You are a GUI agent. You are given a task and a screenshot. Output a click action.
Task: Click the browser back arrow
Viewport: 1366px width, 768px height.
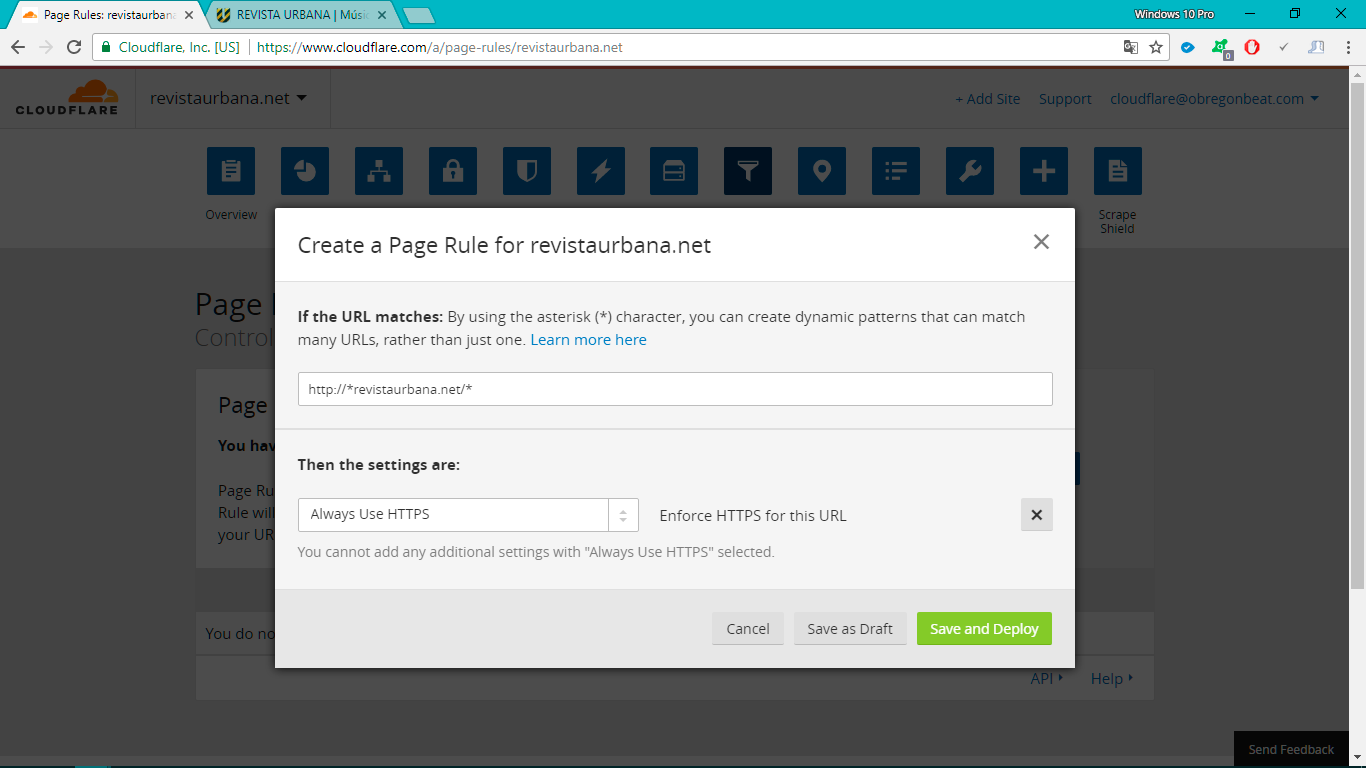(18, 47)
